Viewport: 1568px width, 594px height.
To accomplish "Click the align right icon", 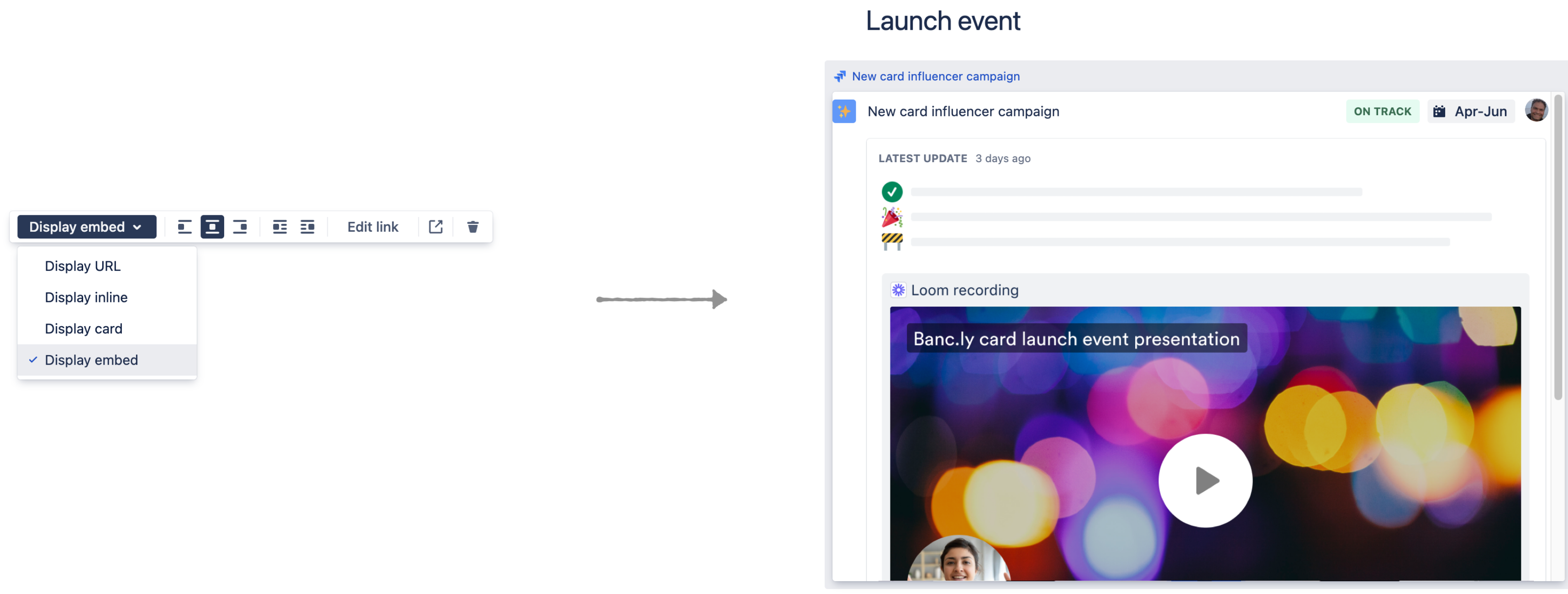I will tap(241, 227).
